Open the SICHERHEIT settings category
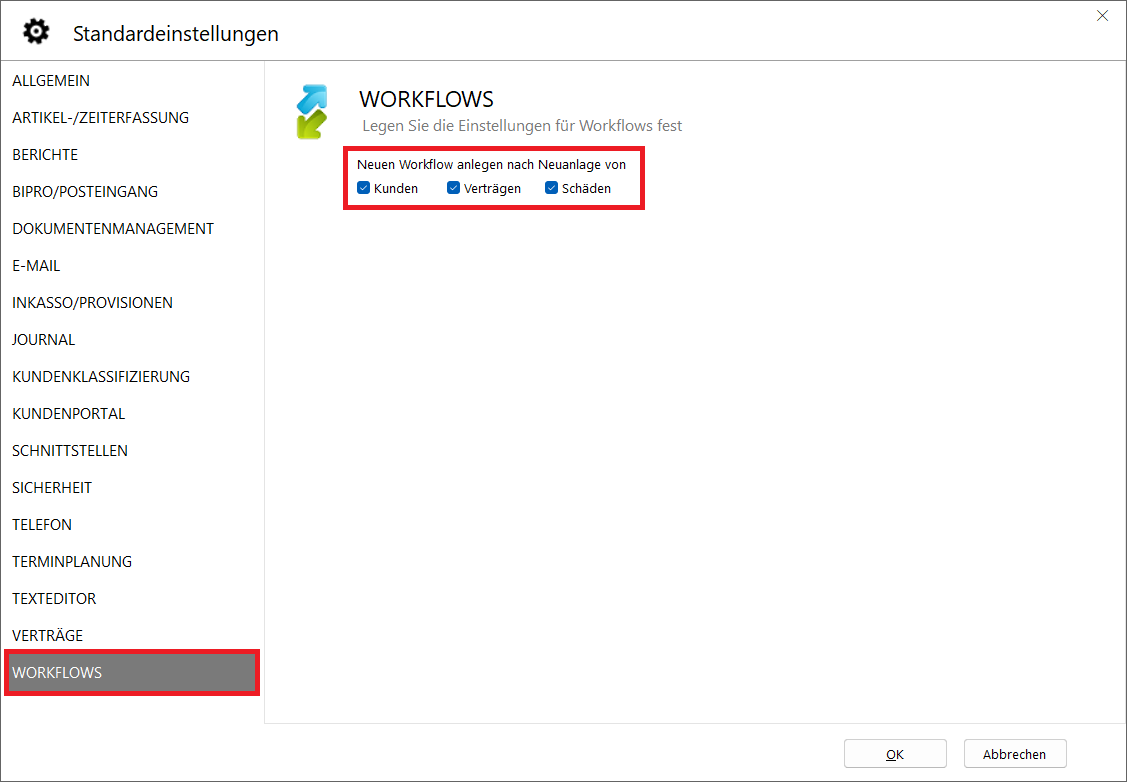This screenshot has height=782, width=1127. (52, 488)
